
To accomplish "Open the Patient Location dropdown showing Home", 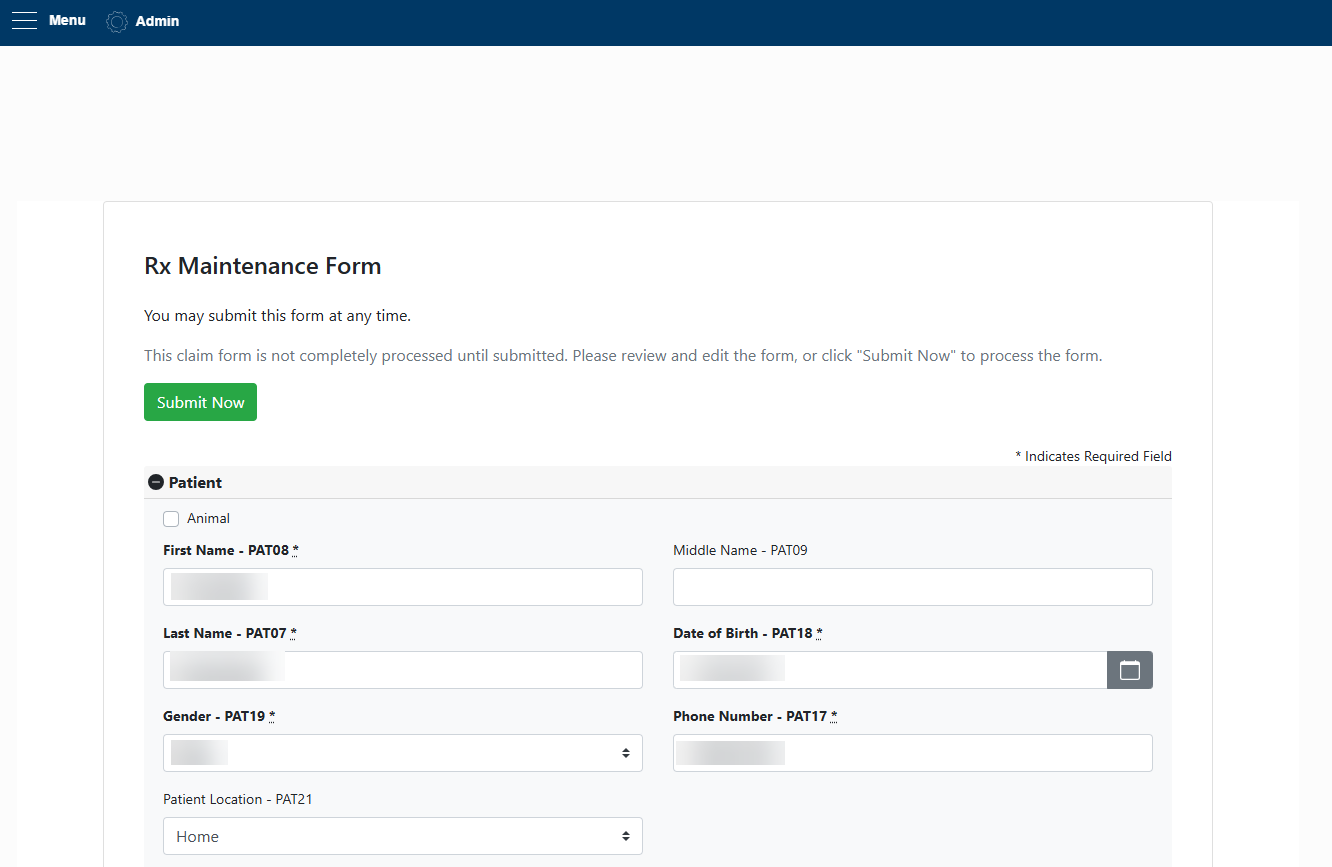I will point(403,836).
